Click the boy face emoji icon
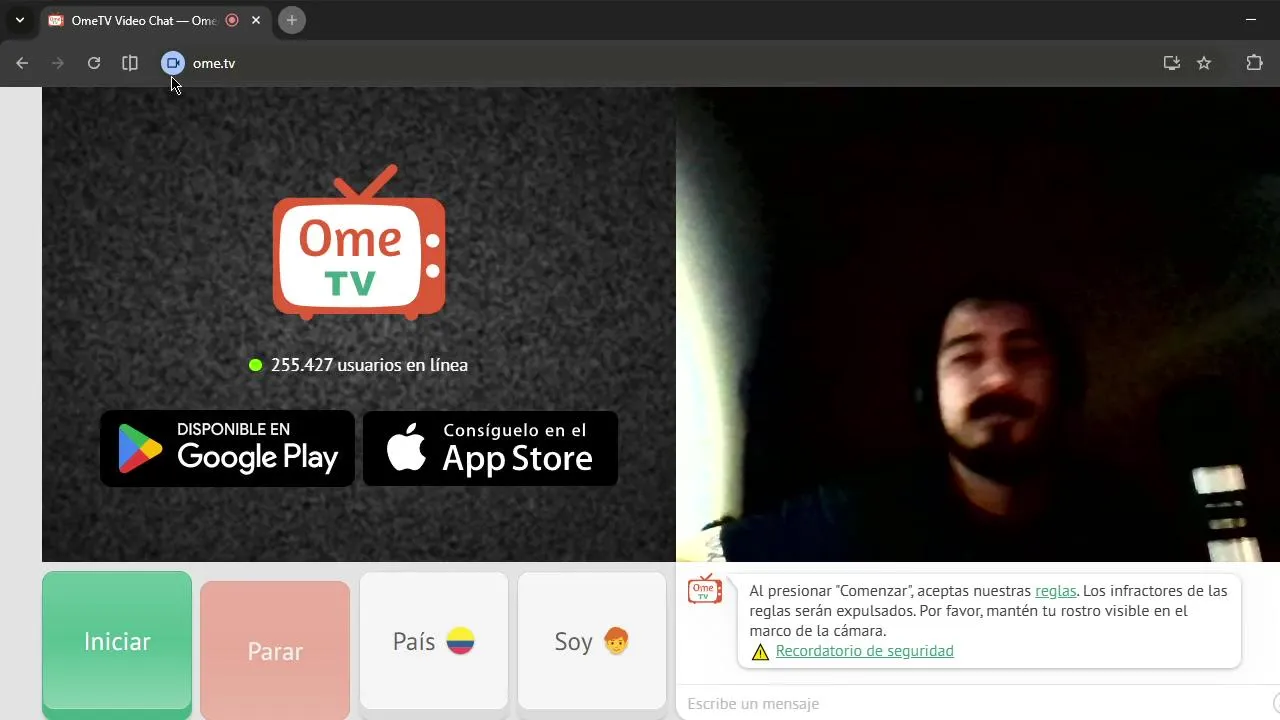 pyautogui.click(x=616, y=641)
